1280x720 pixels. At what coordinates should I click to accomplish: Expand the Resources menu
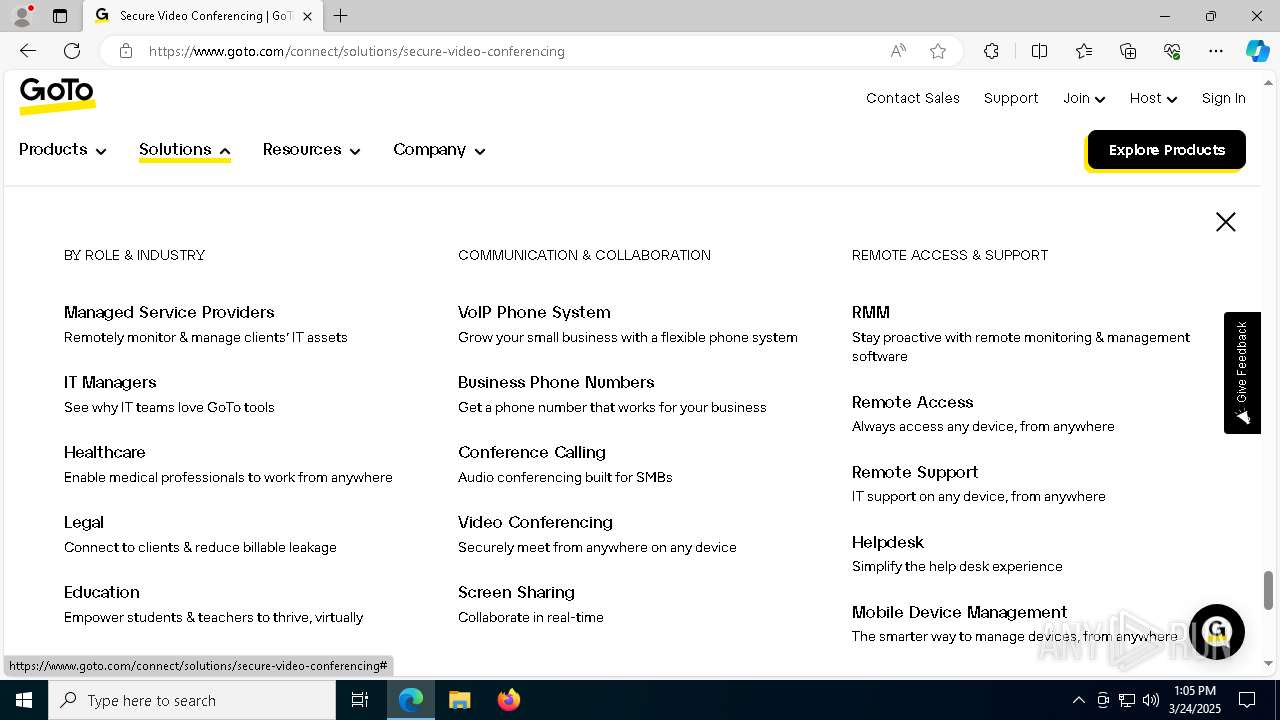pos(311,150)
